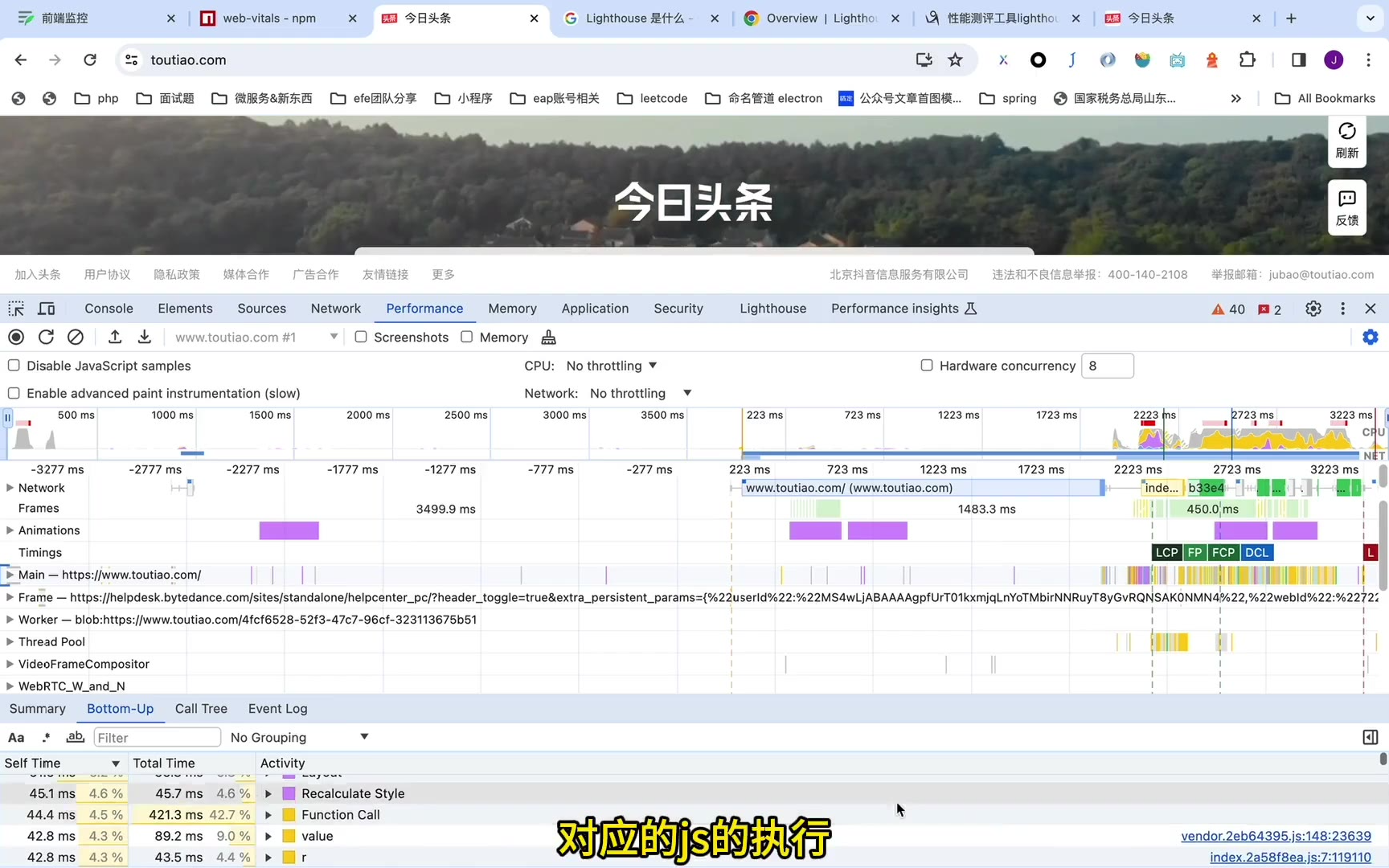Click the LCP timing marker
This screenshot has width=1389, height=868.
(x=1166, y=553)
